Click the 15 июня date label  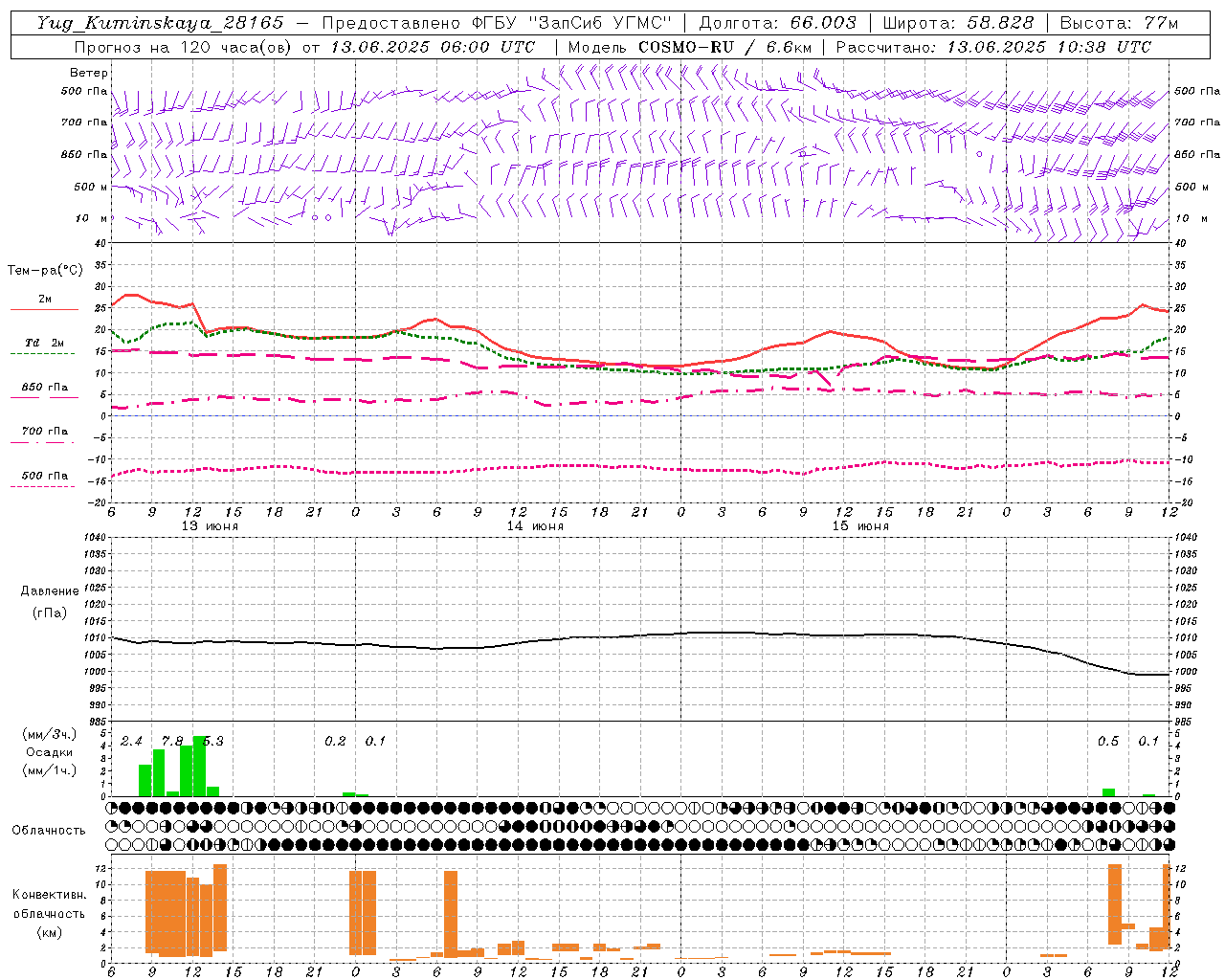(x=860, y=526)
